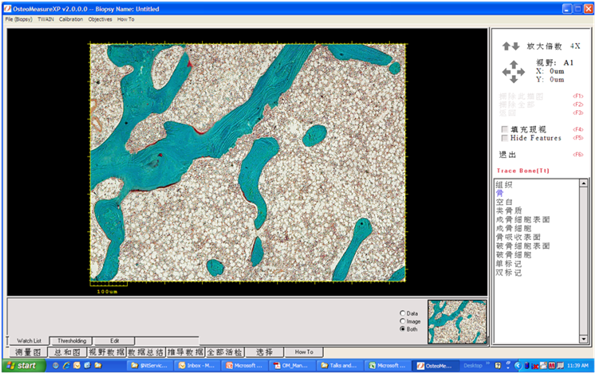Move field of view left with arrow

pos(506,72)
